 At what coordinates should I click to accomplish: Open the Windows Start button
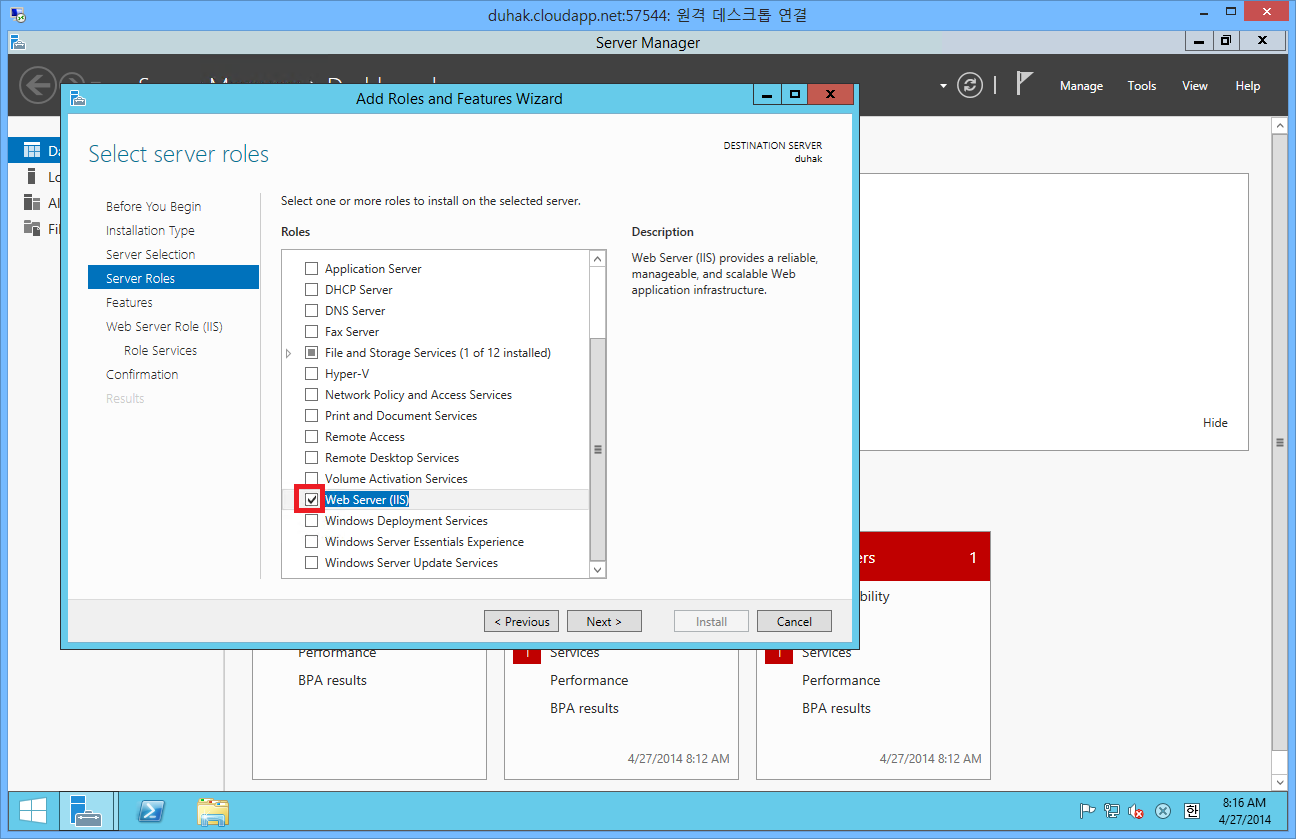(x=32, y=811)
